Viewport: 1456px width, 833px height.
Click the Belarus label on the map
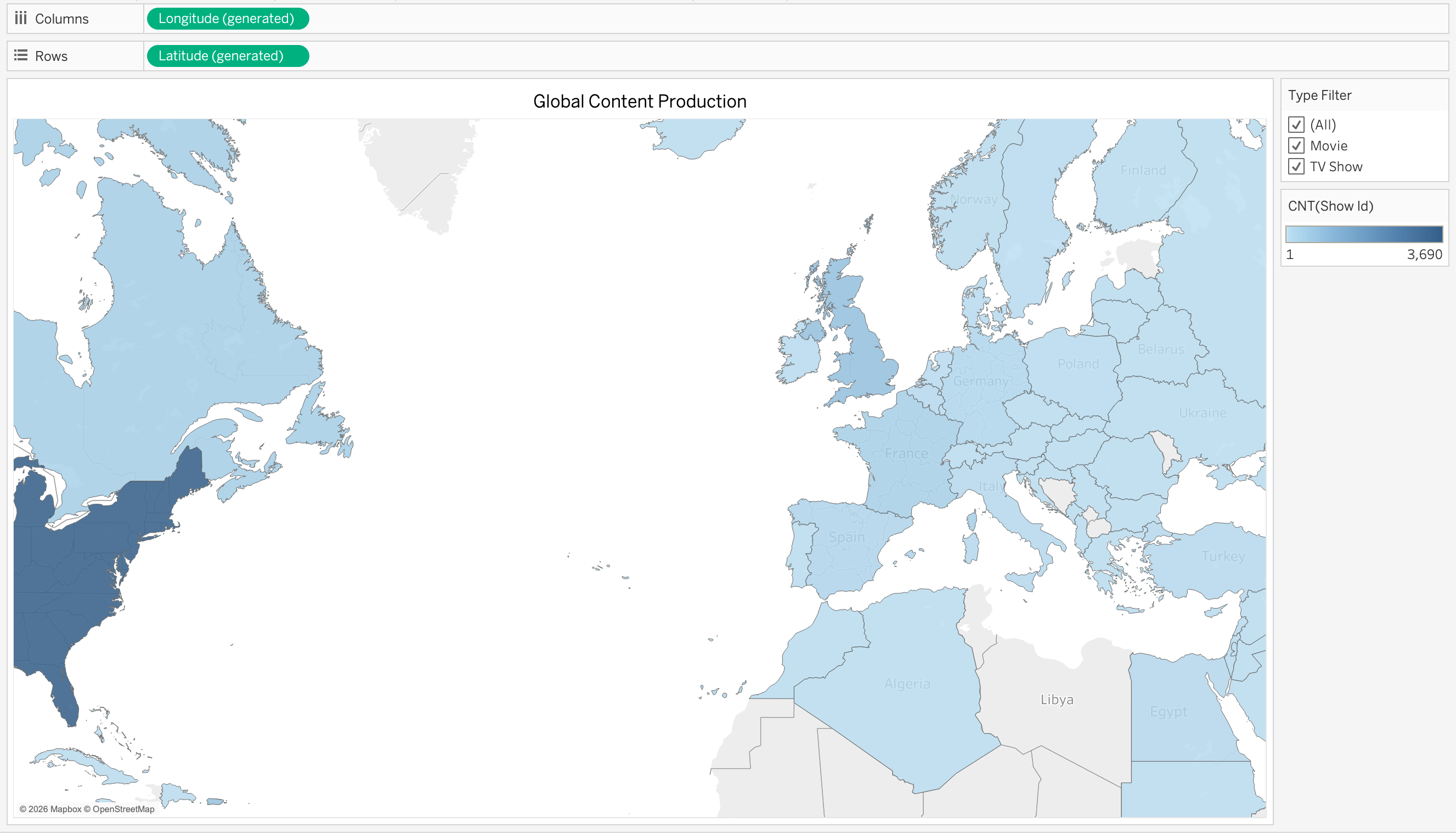point(1161,349)
